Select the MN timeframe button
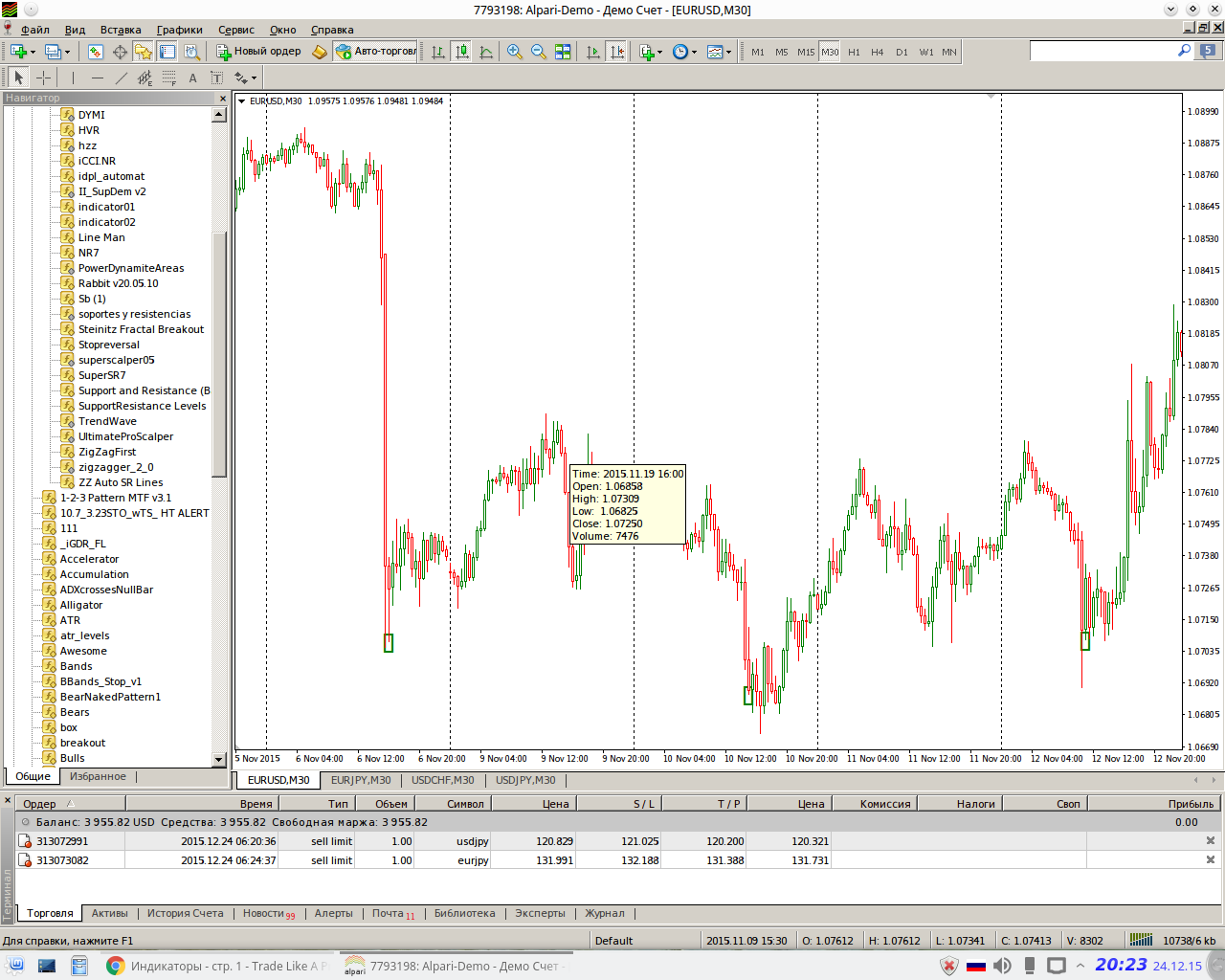This screenshot has width=1225, height=980. [949, 52]
